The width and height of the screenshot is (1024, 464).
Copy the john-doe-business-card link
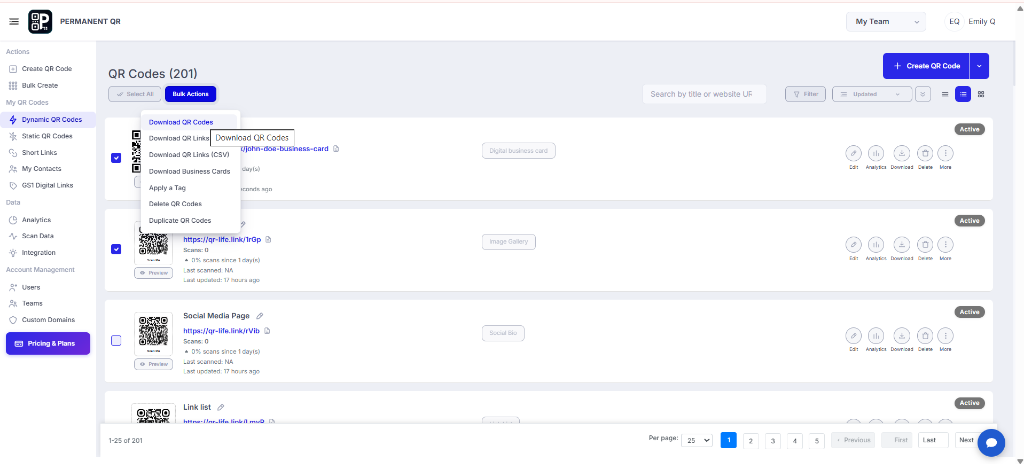pyautogui.click(x=336, y=148)
